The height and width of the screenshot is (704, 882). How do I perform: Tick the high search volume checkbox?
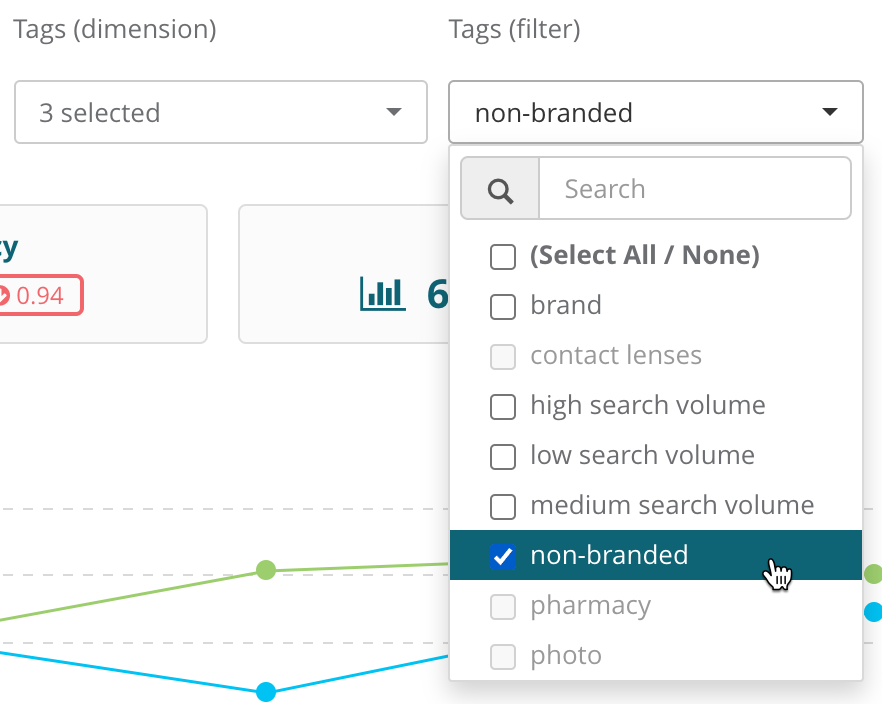(x=503, y=406)
